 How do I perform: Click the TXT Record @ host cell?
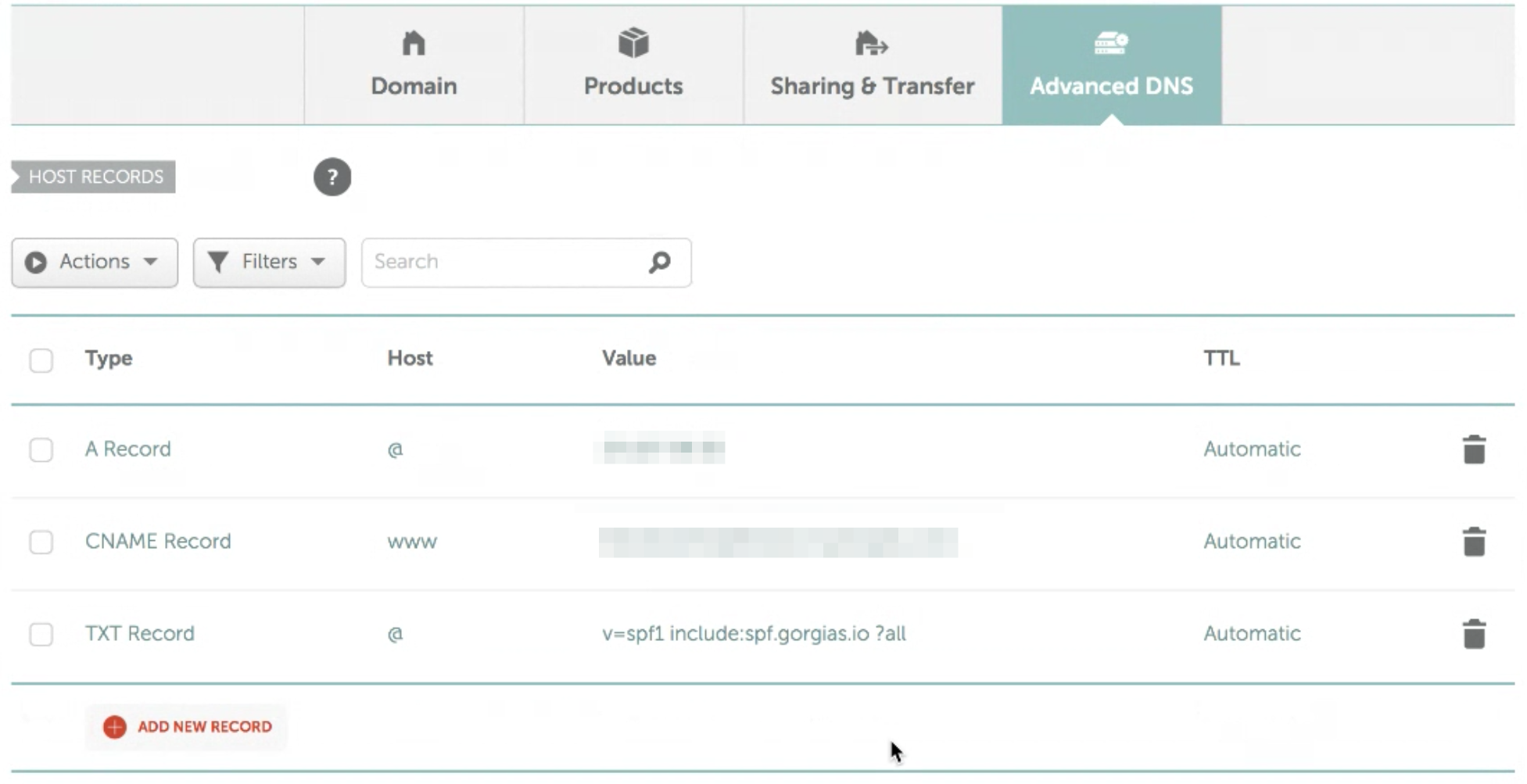coord(396,634)
